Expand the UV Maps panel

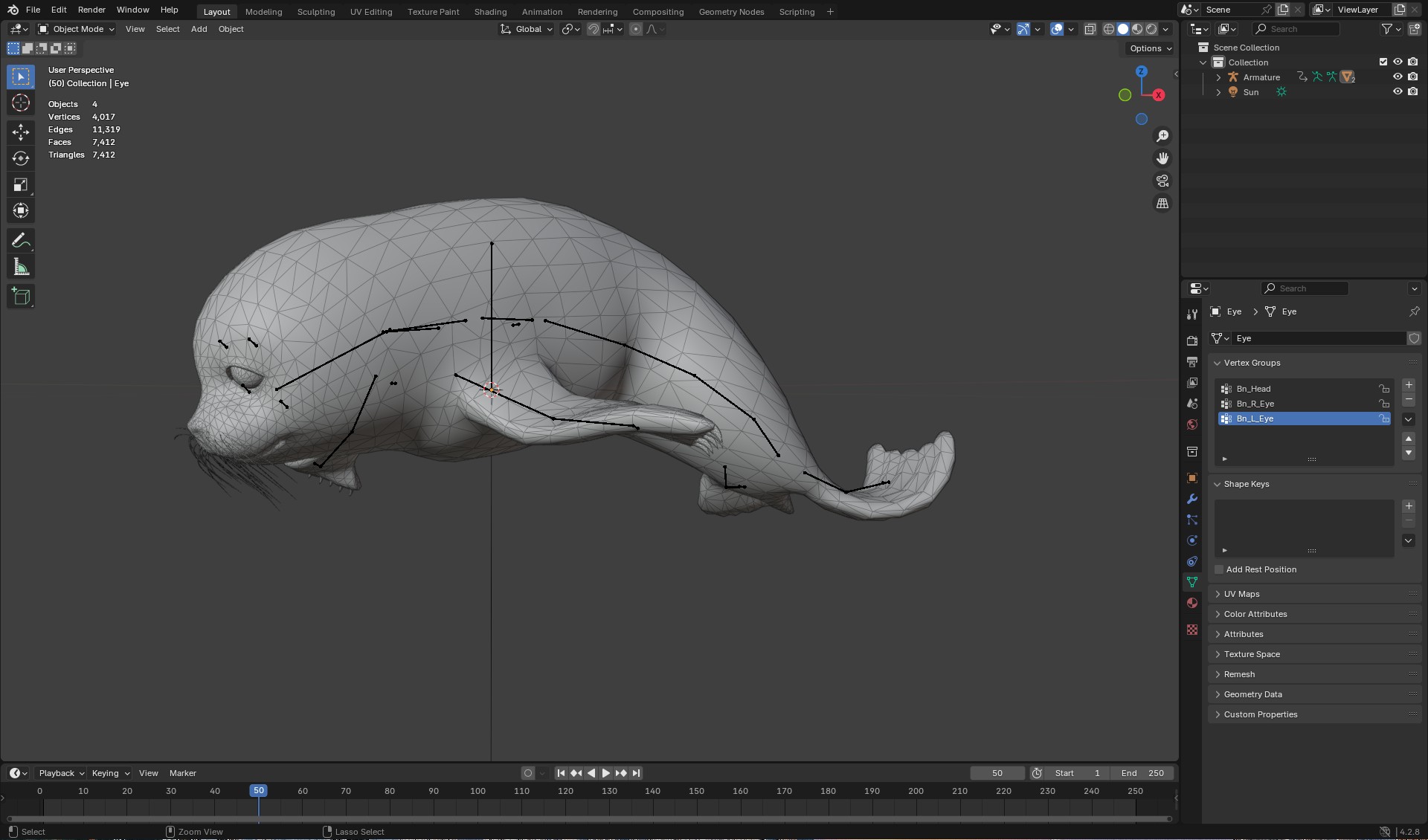click(1241, 594)
